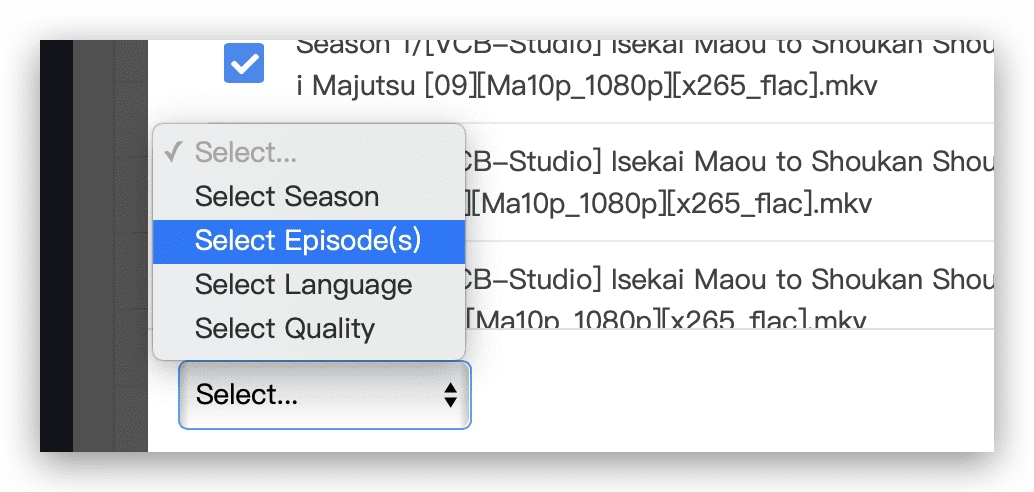Screen dimensions: 1034x492
Task: Choose the highlighted Select Episode(s) option
Action: [x=309, y=241]
